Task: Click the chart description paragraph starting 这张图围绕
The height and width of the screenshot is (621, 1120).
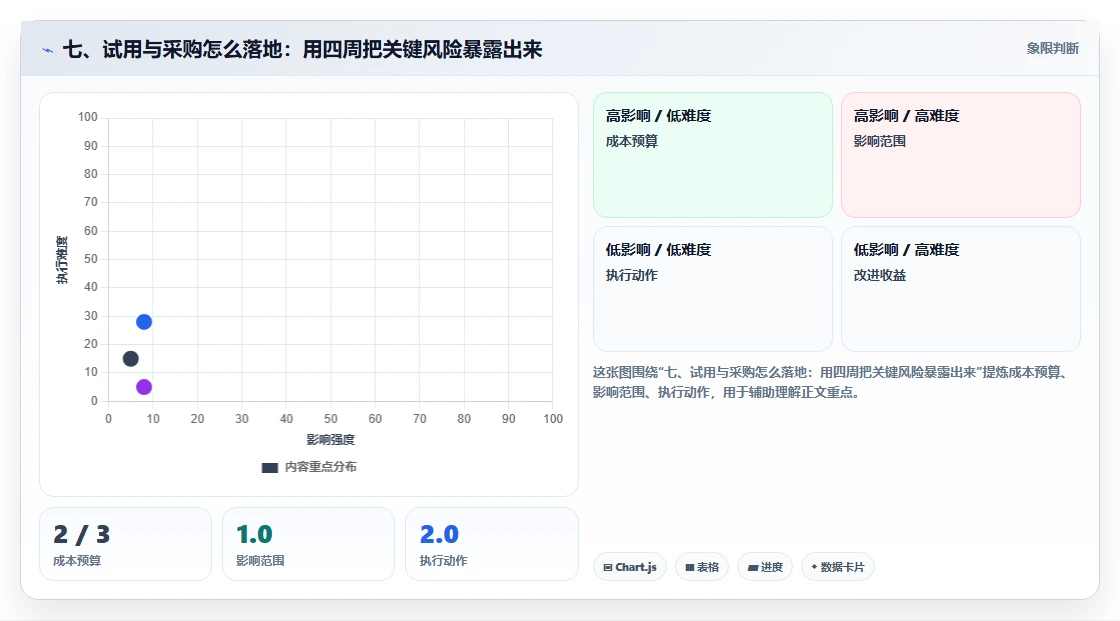Action: pyautogui.click(x=831, y=382)
